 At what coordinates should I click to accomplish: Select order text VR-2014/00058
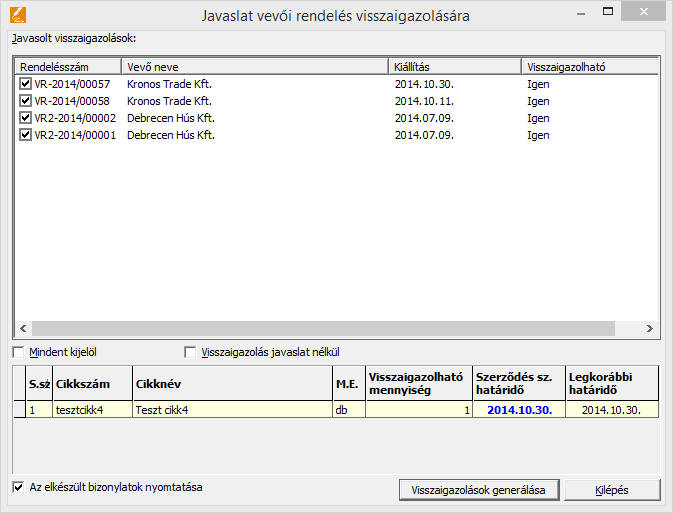pos(72,101)
